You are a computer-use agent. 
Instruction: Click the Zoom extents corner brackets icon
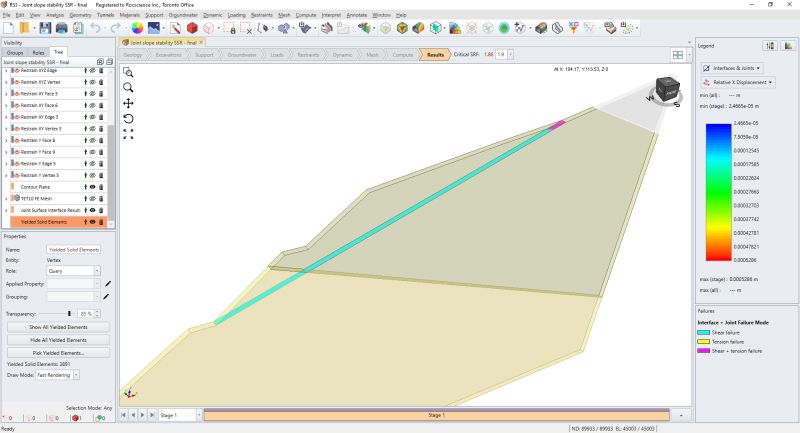pyautogui.click(x=128, y=134)
